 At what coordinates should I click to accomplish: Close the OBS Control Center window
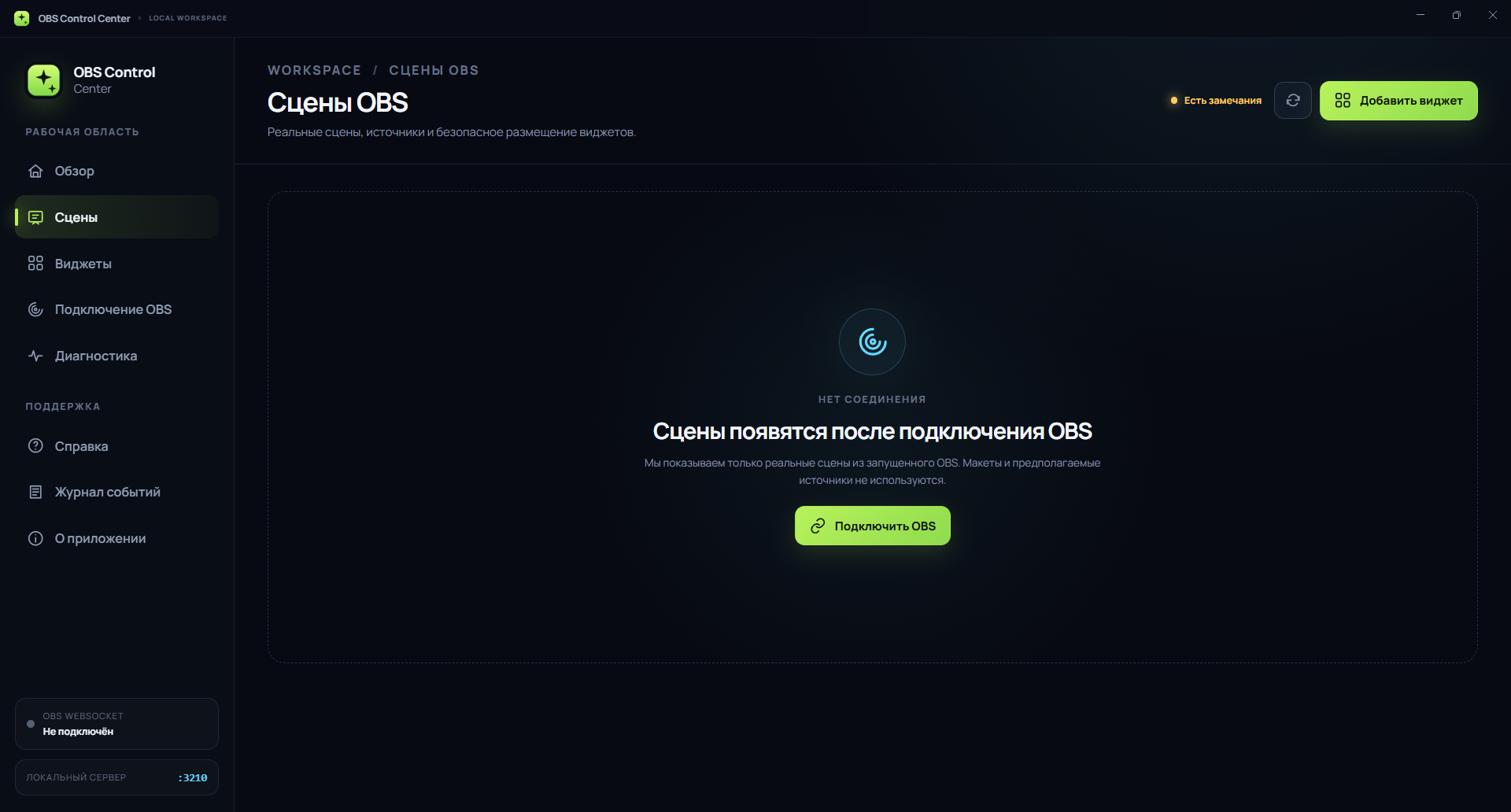tap(1493, 15)
